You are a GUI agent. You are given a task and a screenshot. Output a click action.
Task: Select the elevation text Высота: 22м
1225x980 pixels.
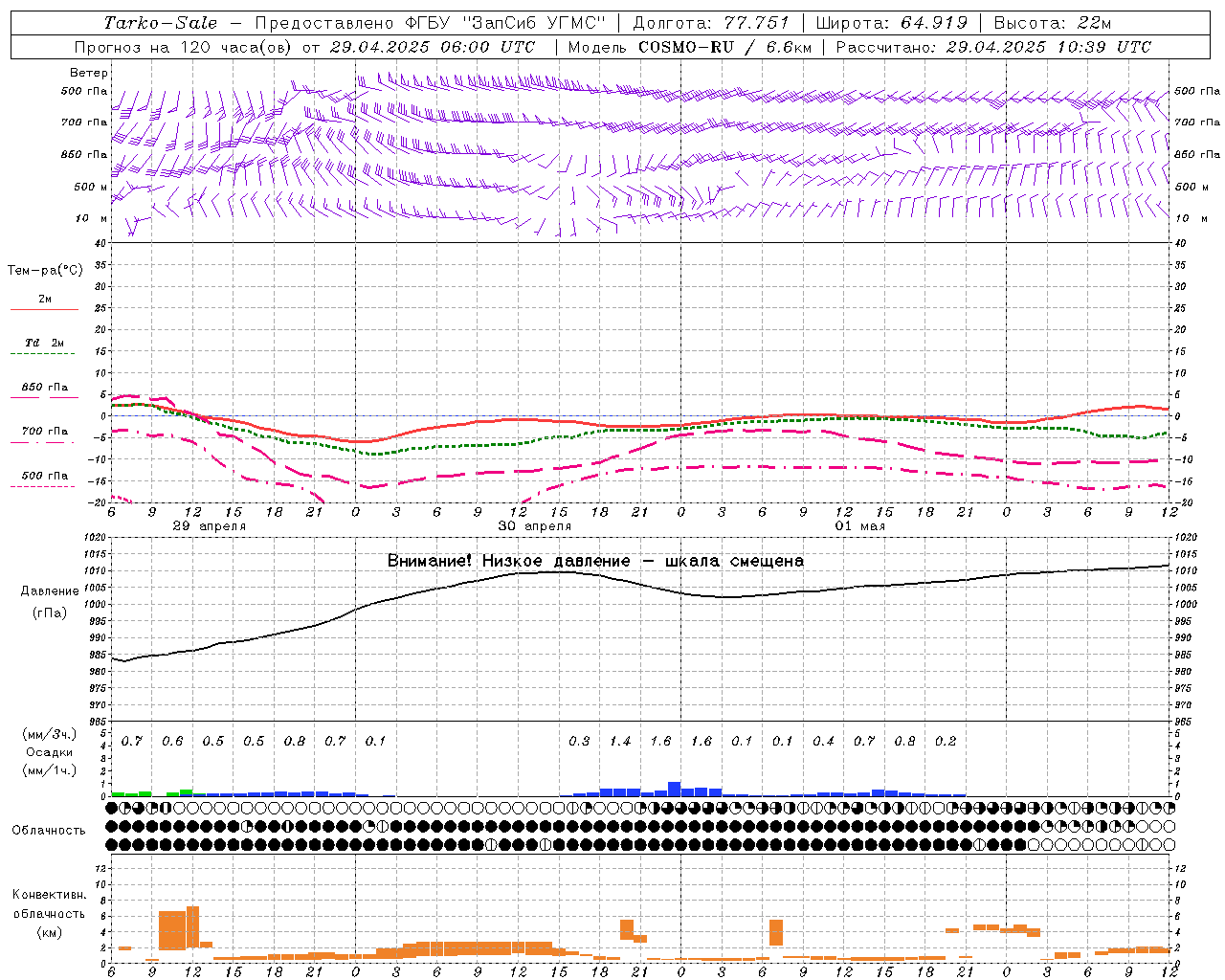1053,23
